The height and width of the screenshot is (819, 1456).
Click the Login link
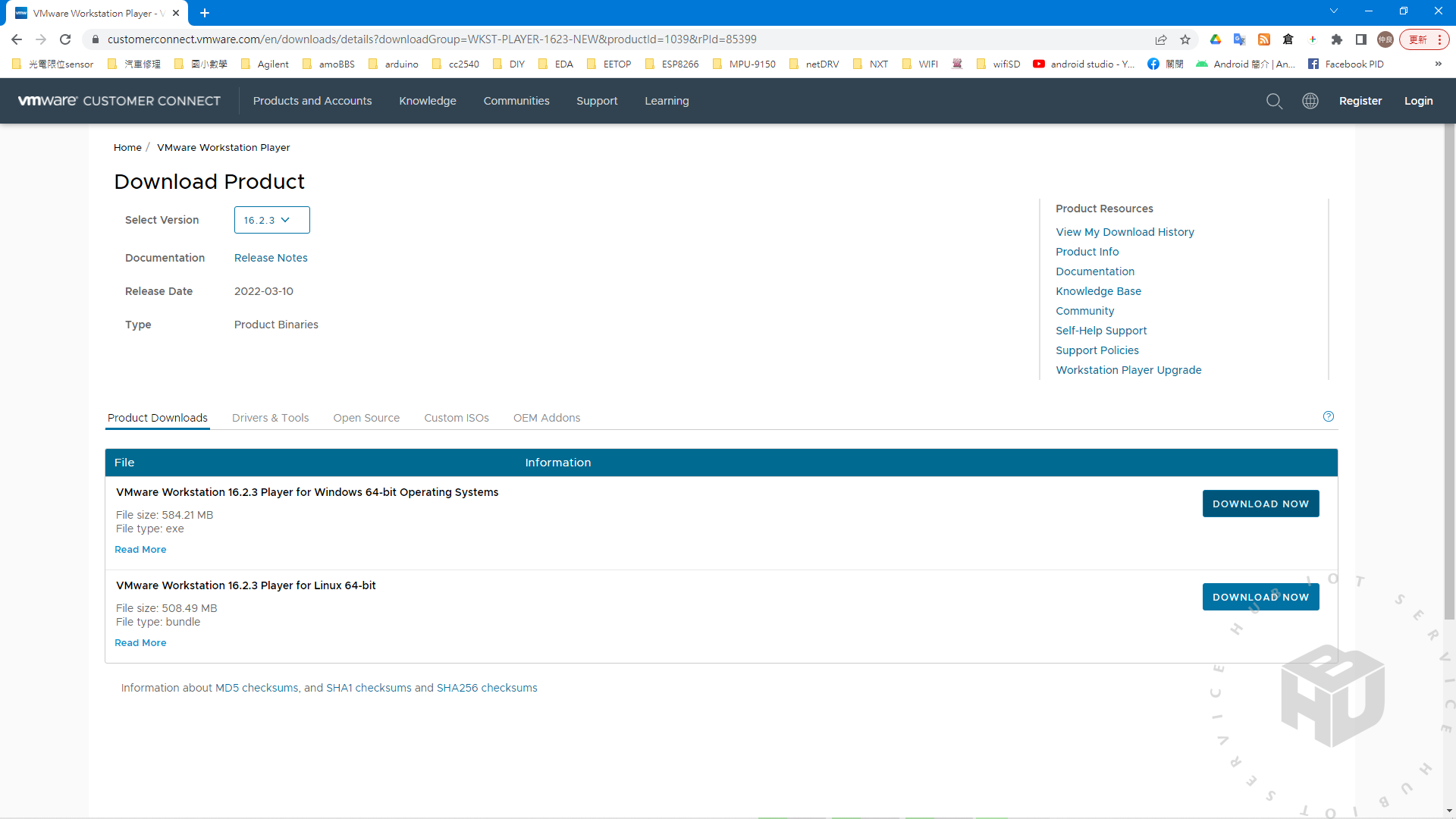(x=1418, y=101)
